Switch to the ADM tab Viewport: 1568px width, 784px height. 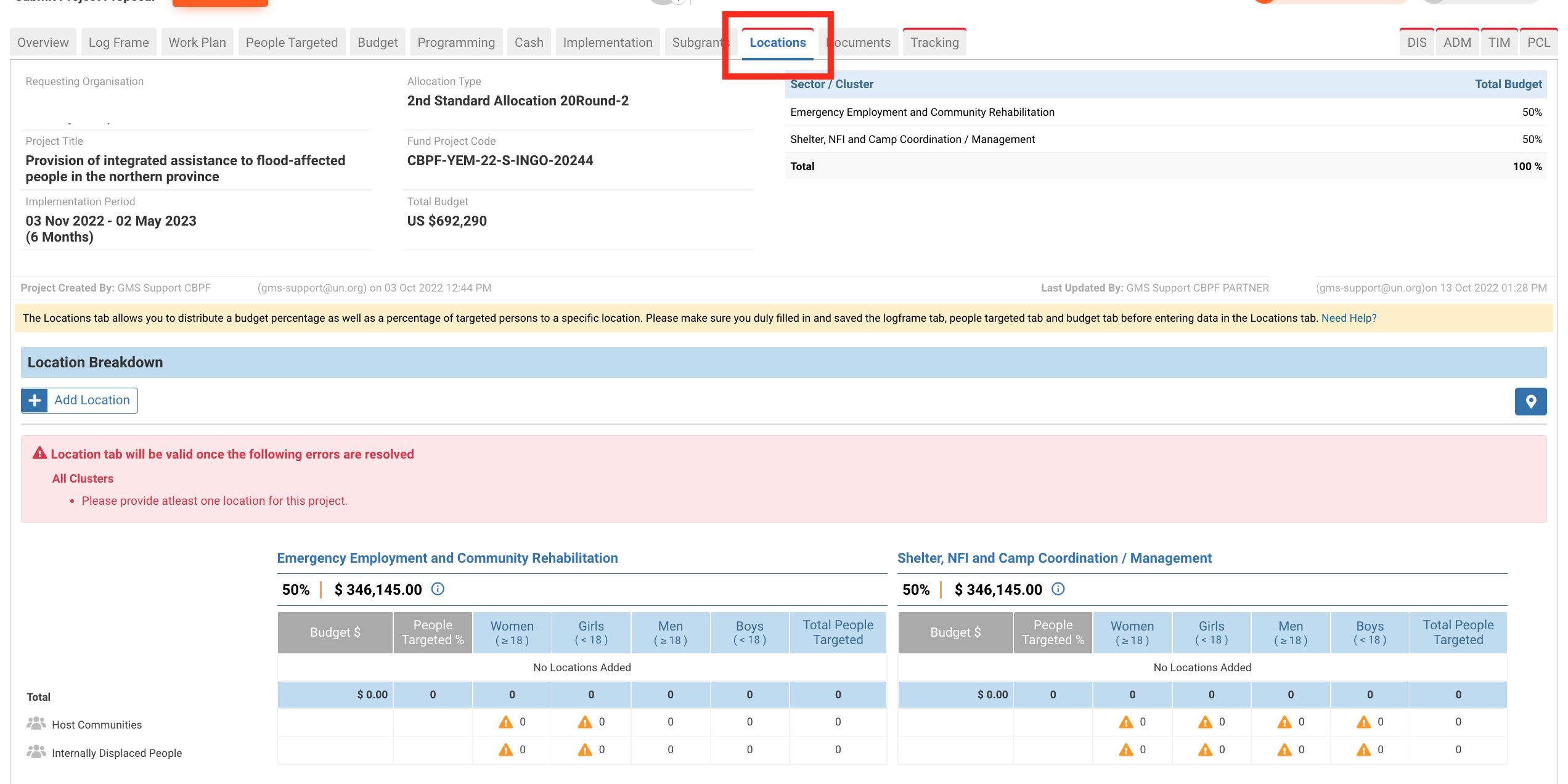pyautogui.click(x=1457, y=43)
